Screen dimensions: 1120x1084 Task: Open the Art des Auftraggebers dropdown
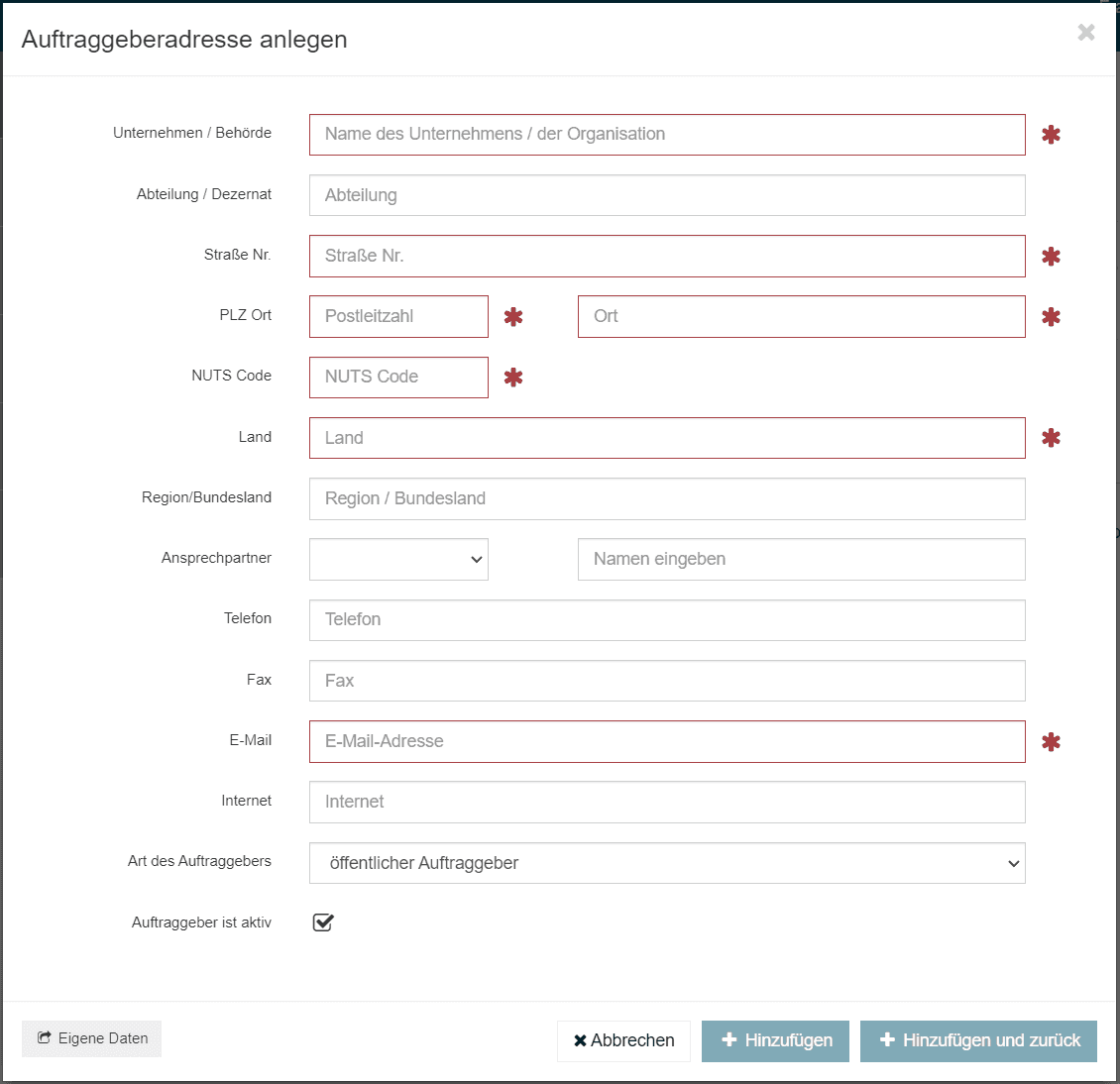point(667,863)
